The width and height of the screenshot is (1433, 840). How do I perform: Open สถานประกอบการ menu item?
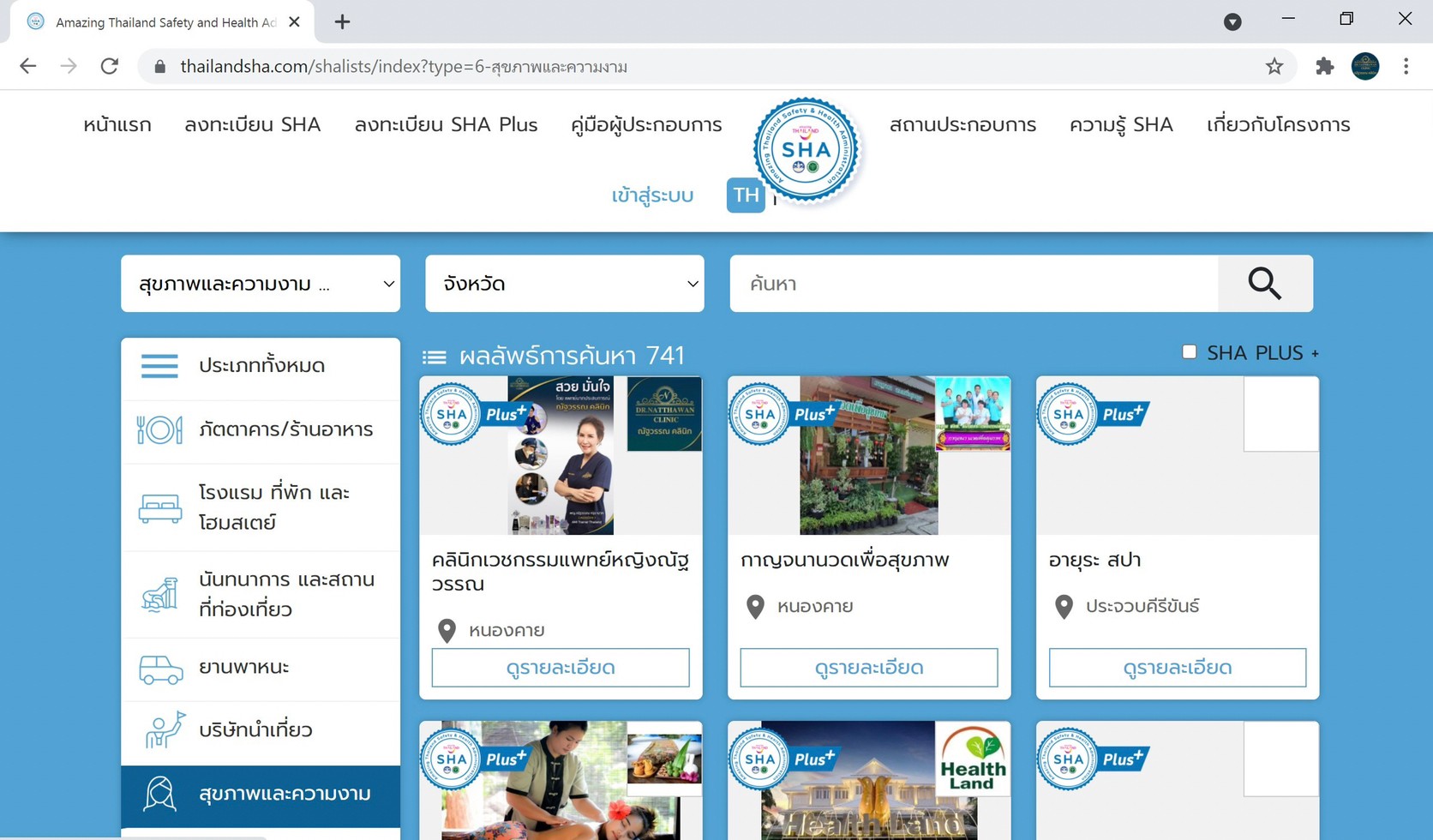pos(963,124)
